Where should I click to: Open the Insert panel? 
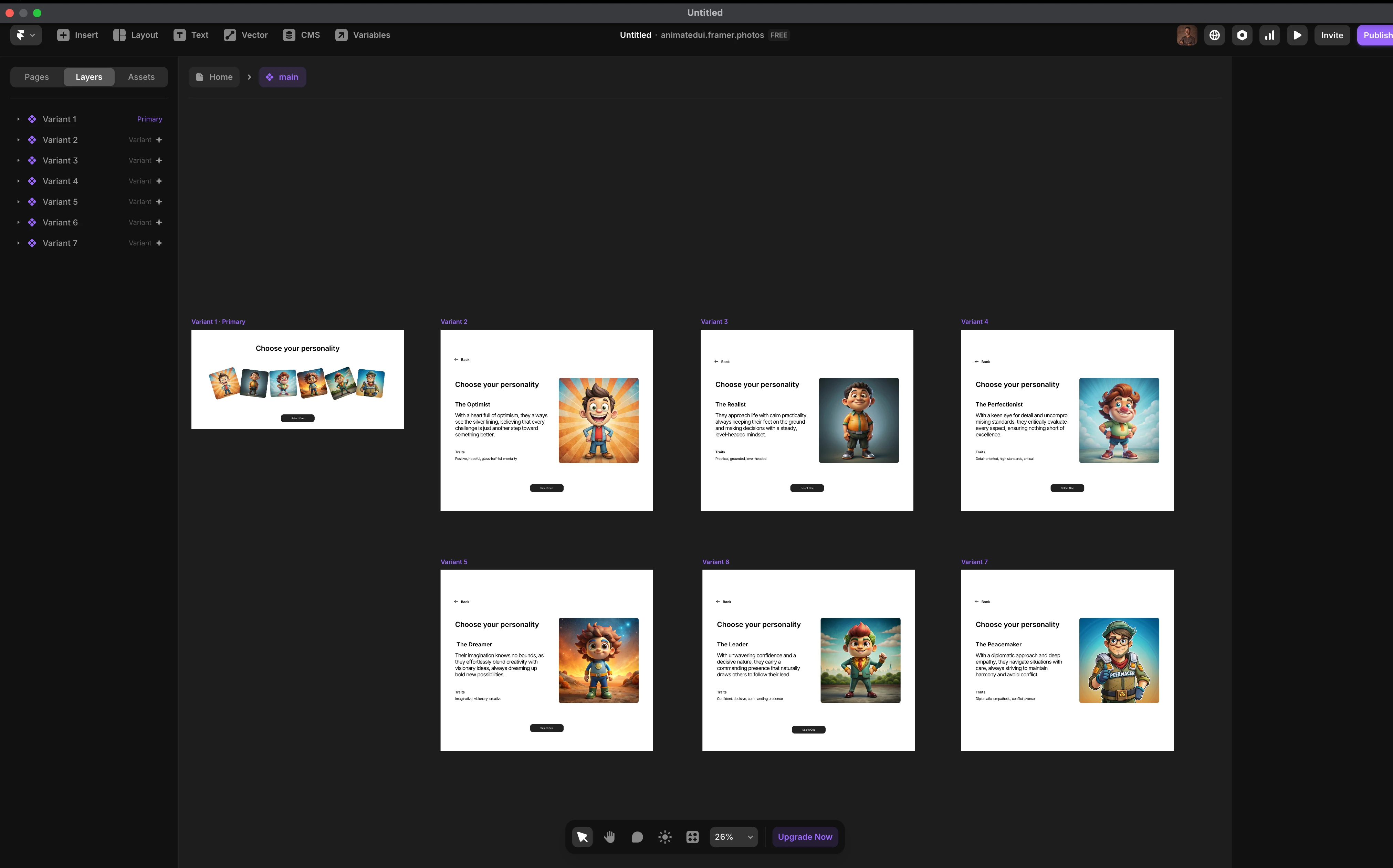[x=77, y=35]
